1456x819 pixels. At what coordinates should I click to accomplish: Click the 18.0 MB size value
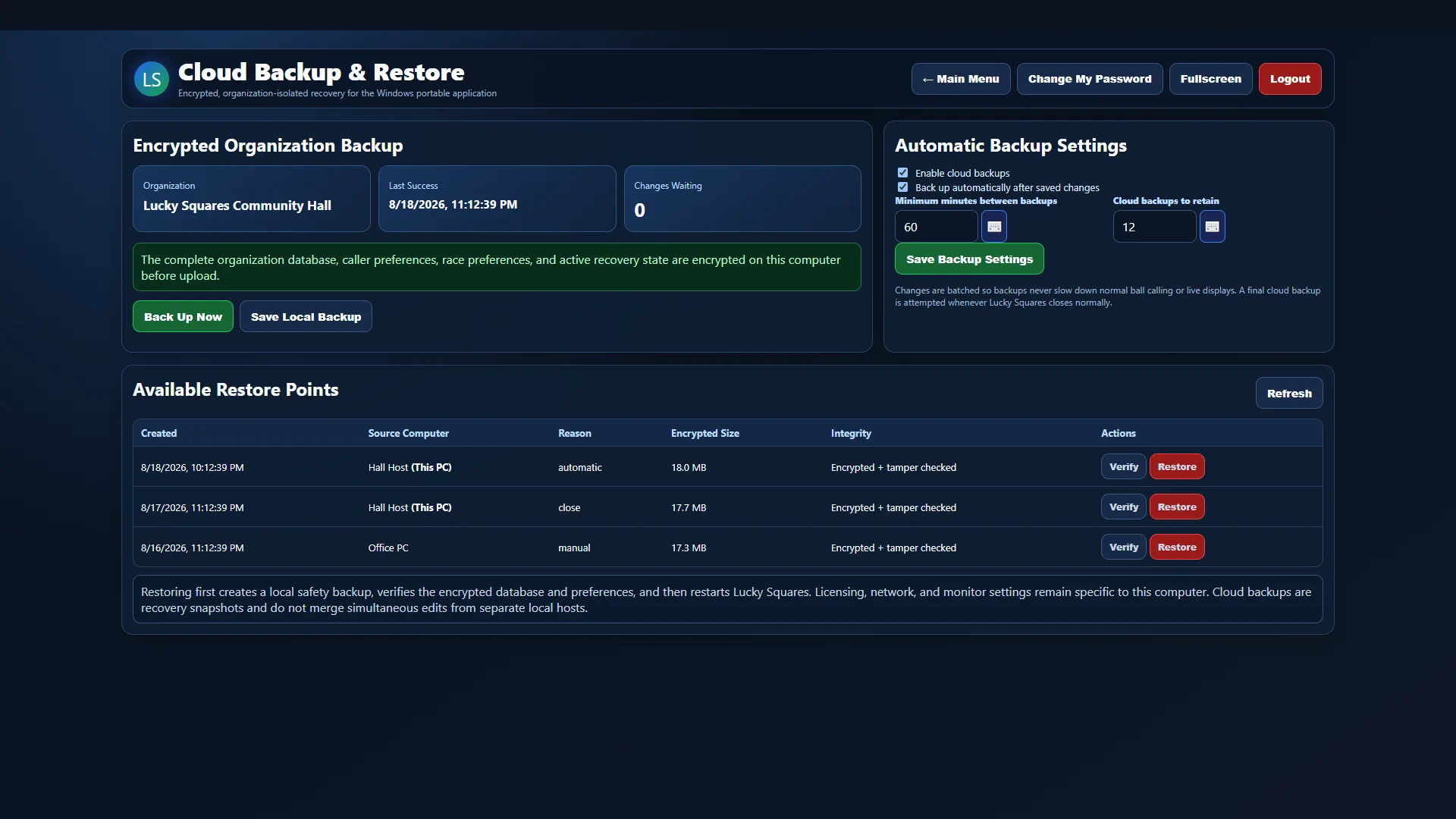pyautogui.click(x=688, y=467)
